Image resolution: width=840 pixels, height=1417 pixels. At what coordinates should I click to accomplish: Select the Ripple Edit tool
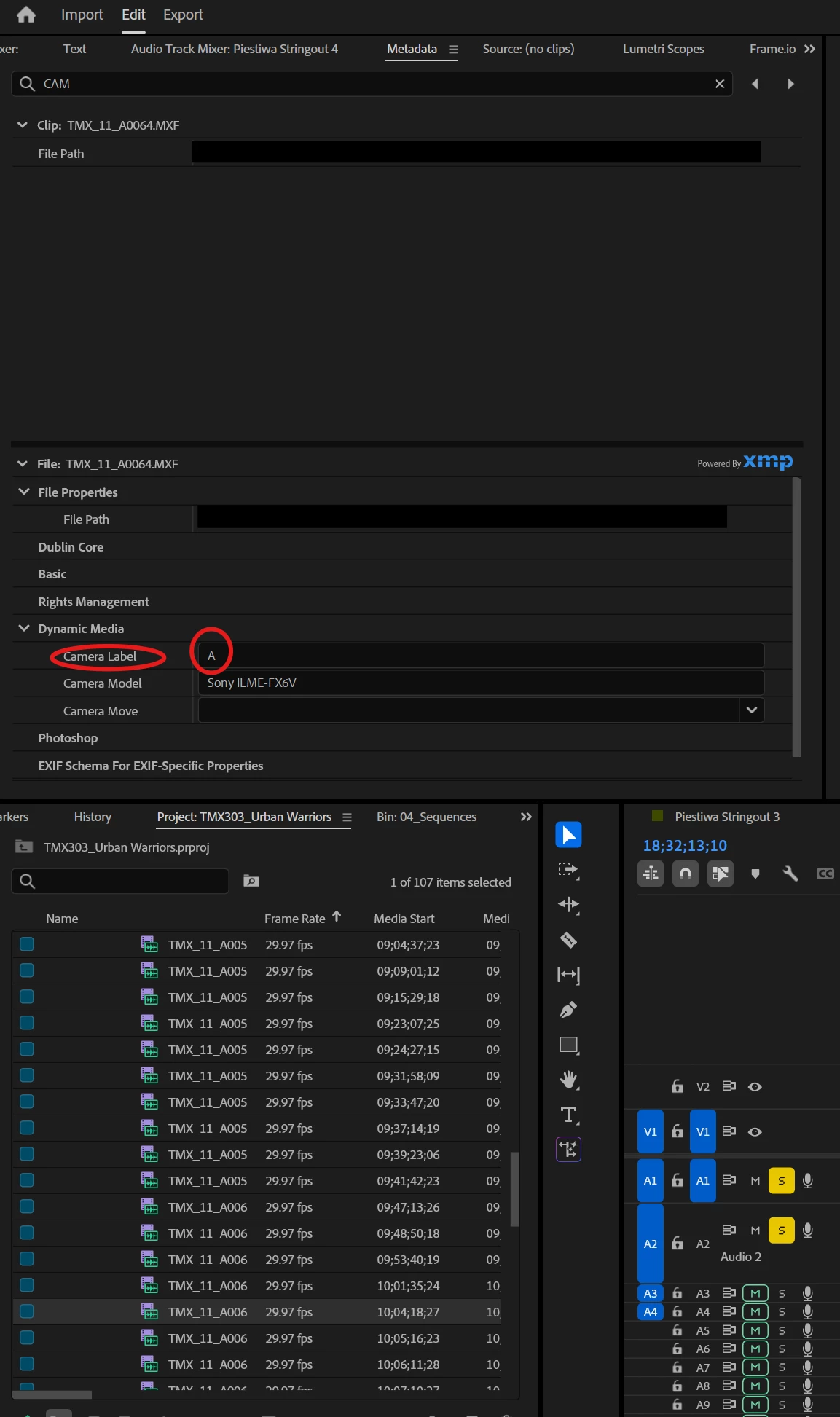(x=568, y=905)
